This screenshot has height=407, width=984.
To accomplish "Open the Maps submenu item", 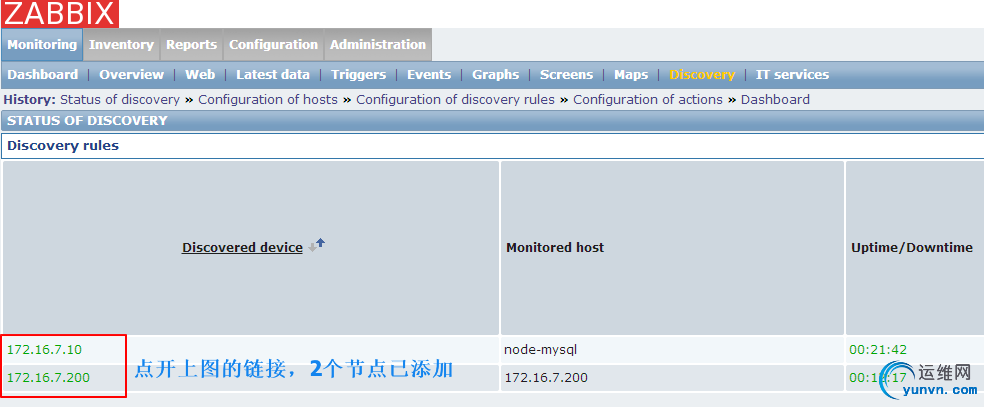I will (x=631, y=75).
